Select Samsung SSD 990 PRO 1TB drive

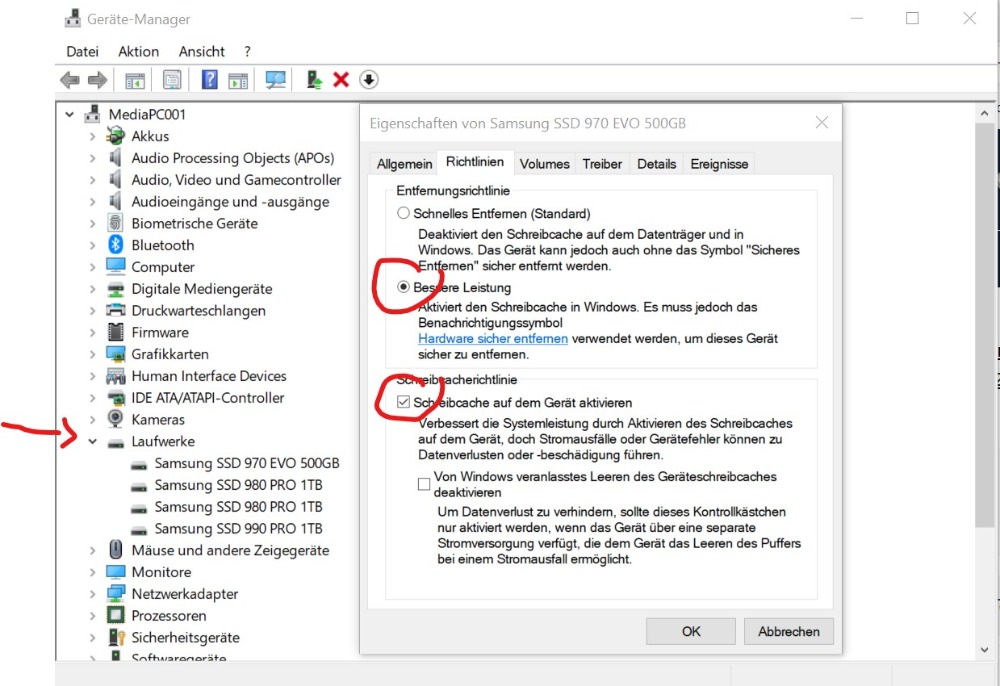(x=238, y=529)
